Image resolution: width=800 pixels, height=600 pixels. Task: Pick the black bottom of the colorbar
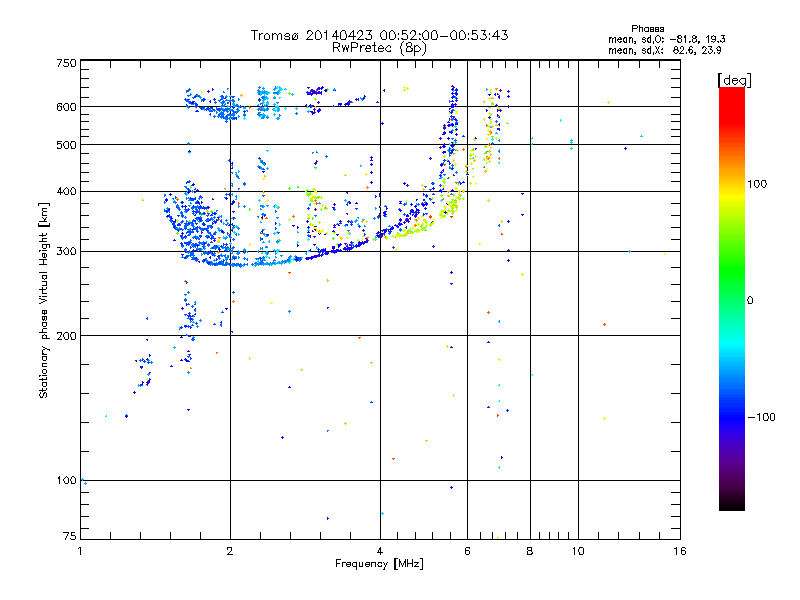click(x=731, y=503)
